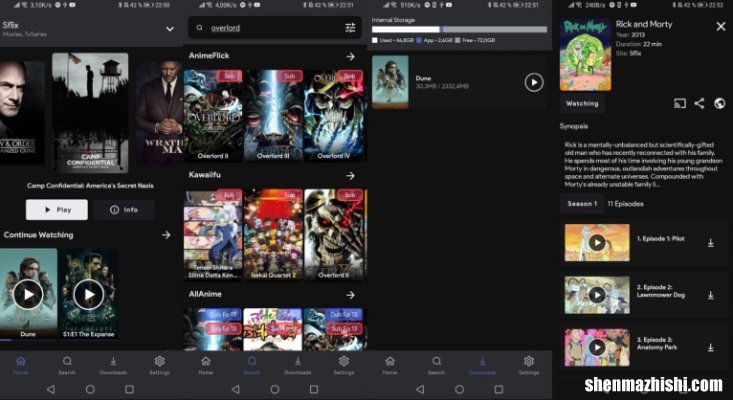Tap Android back button on search screen
The image size is (733, 400).
[x=236, y=389]
